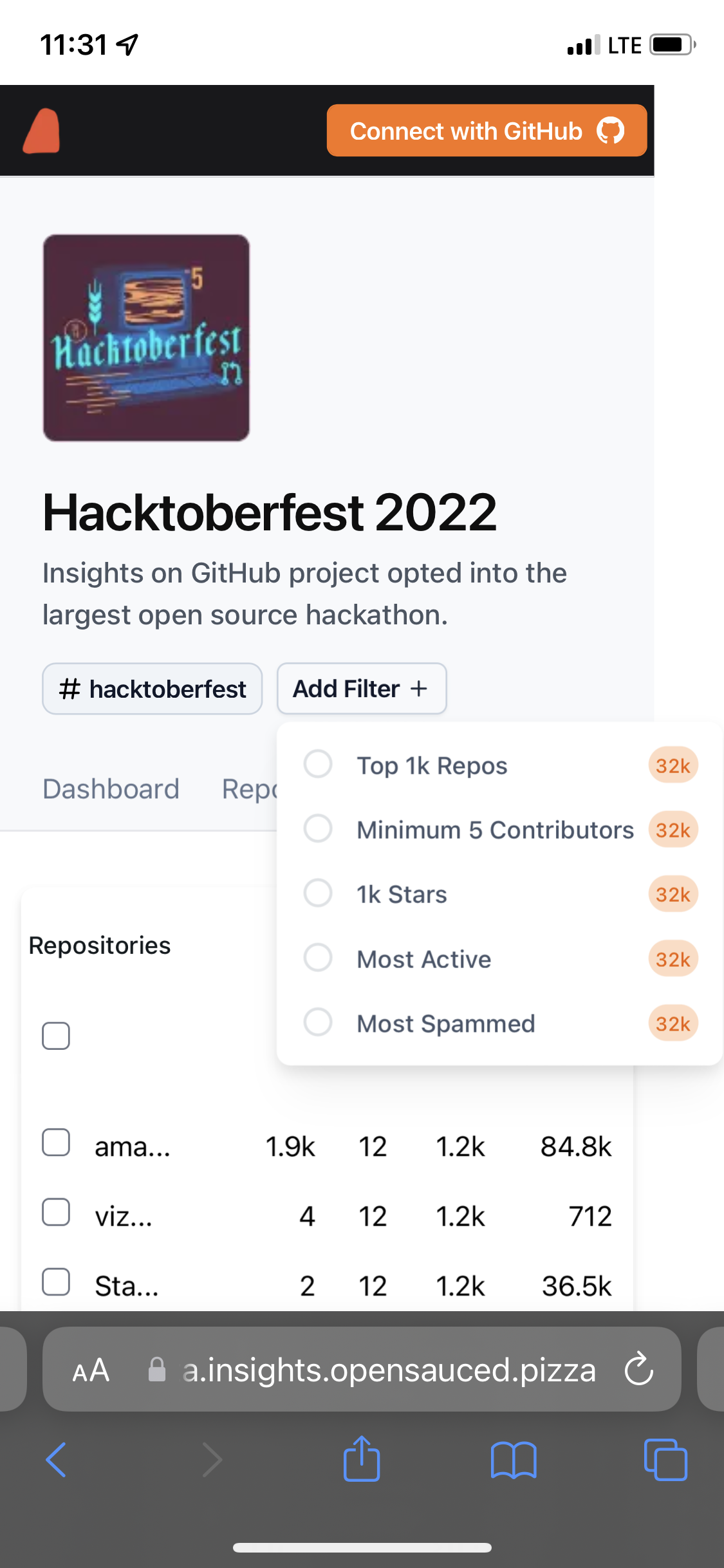The image size is (724, 1568).
Task: Open page settings with the AA icon
Action: click(92, 1370)
